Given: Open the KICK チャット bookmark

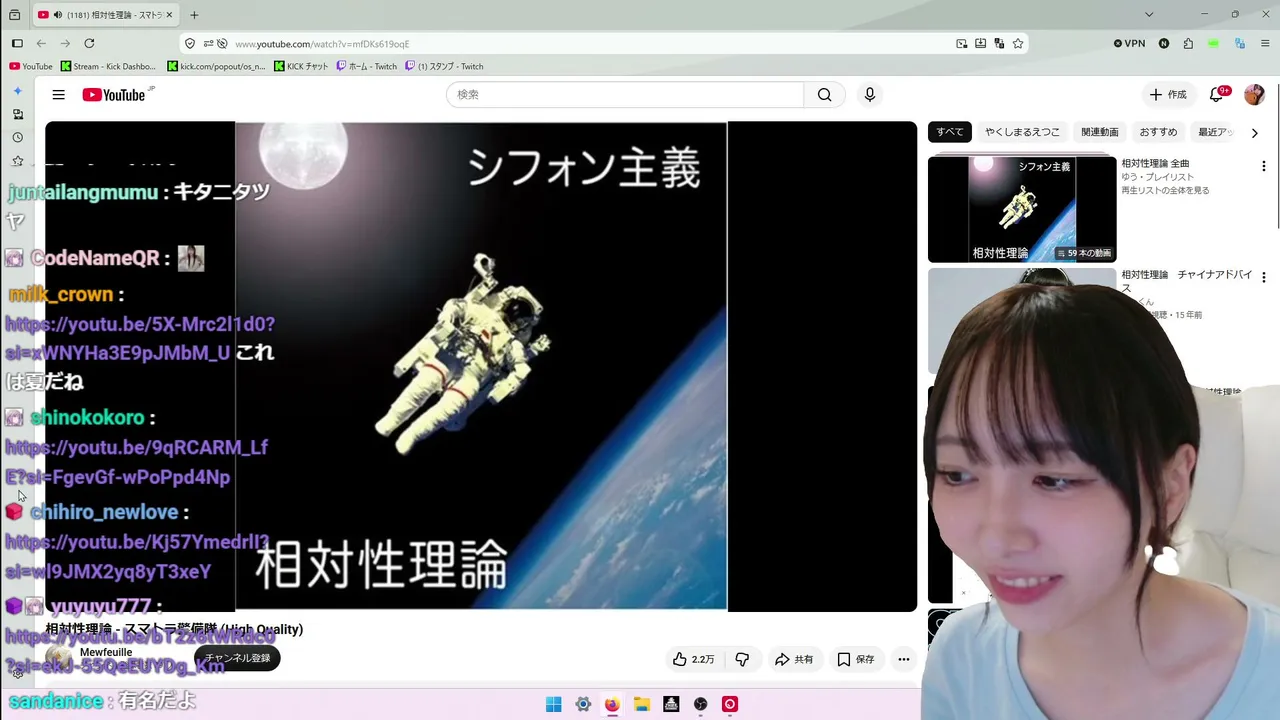Looking at the screenshot, I should coord(300,66).
